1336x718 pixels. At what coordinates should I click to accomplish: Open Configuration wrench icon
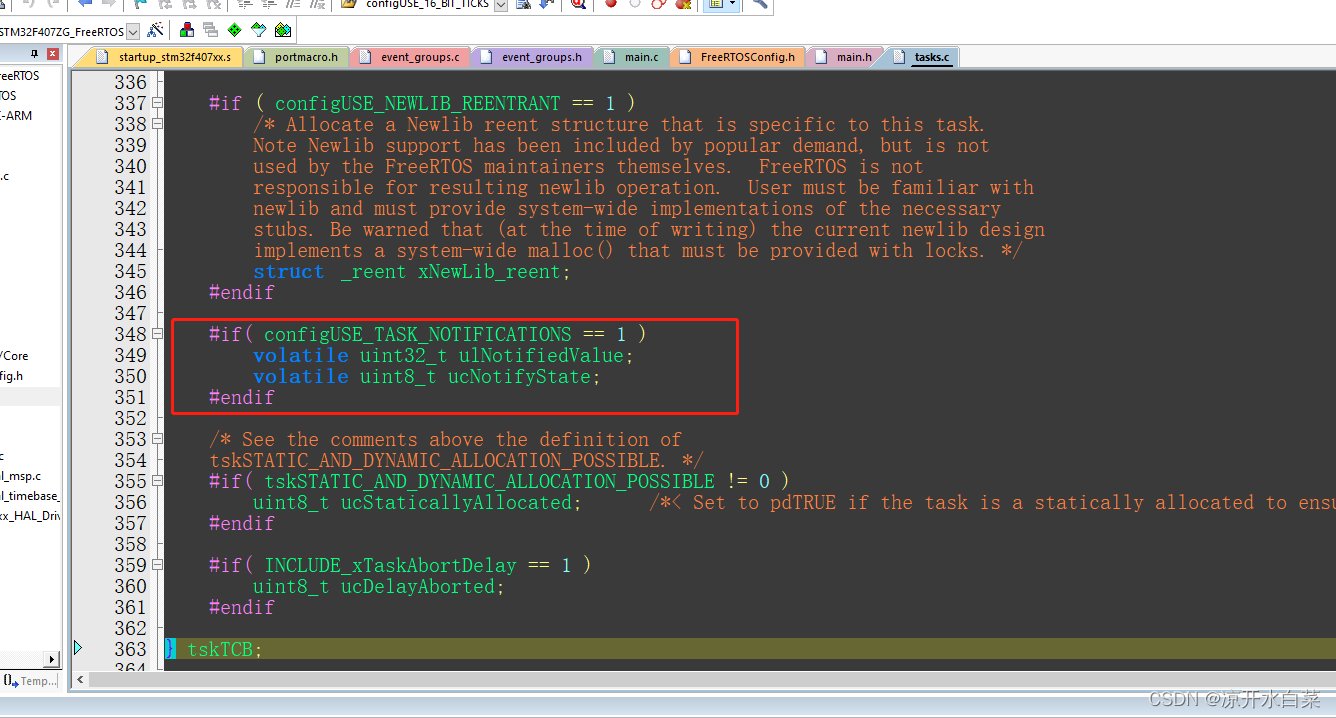pos(760,4)
